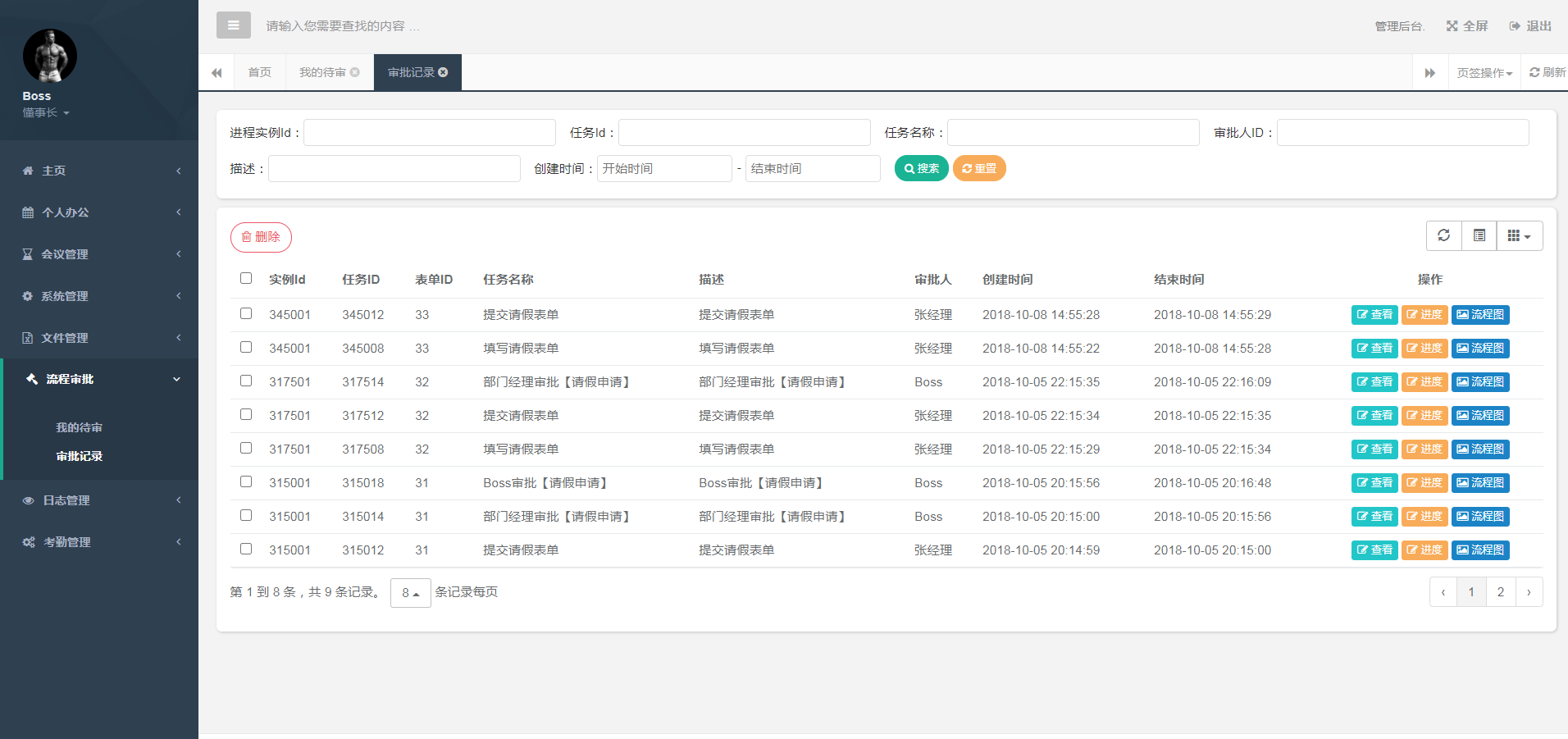Toggle the select-all checkbox in table header
This screenshot has width=1568, height=739.
[246, 278]
